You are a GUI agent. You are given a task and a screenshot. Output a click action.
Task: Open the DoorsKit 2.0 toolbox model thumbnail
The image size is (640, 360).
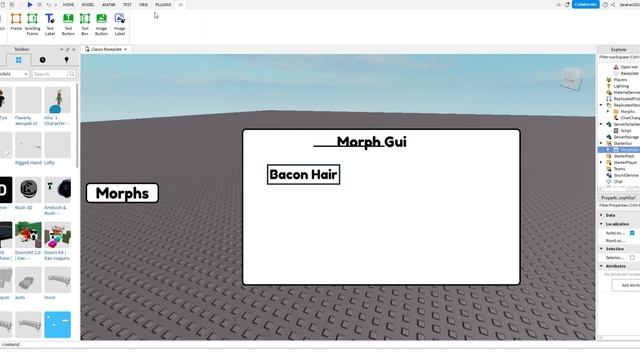(x=28, y=235)
